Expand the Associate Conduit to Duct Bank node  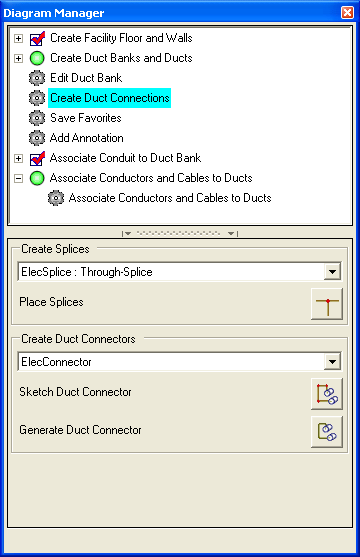[18, 158]
